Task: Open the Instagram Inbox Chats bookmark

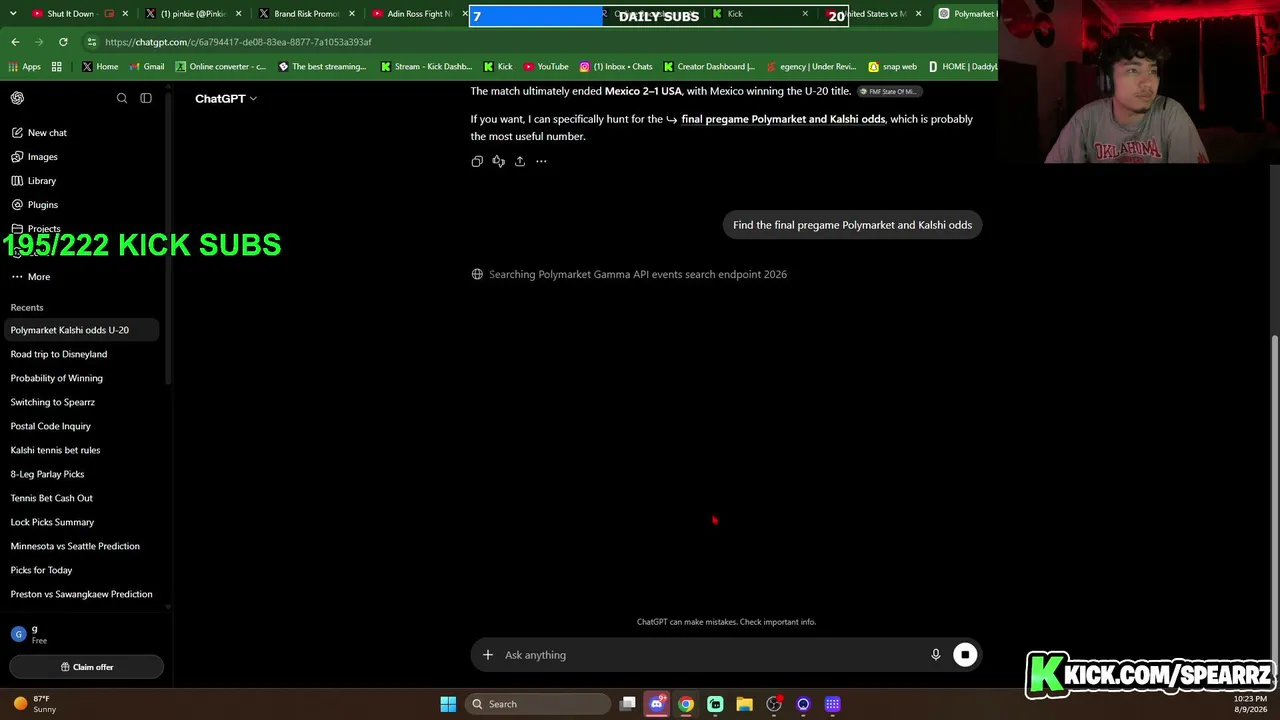Action: pos(616,67)
